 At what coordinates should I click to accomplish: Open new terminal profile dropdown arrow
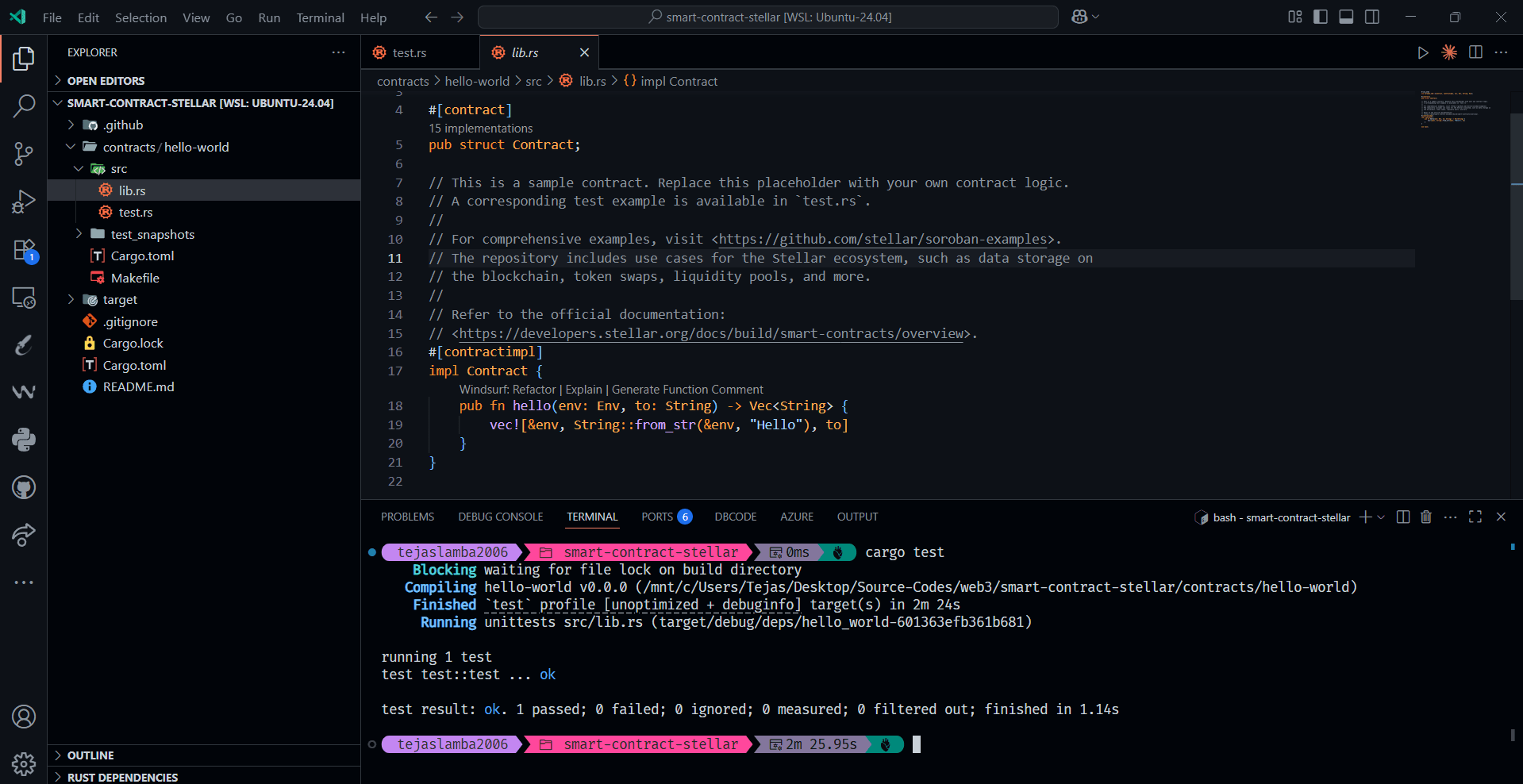[1381, 517]
